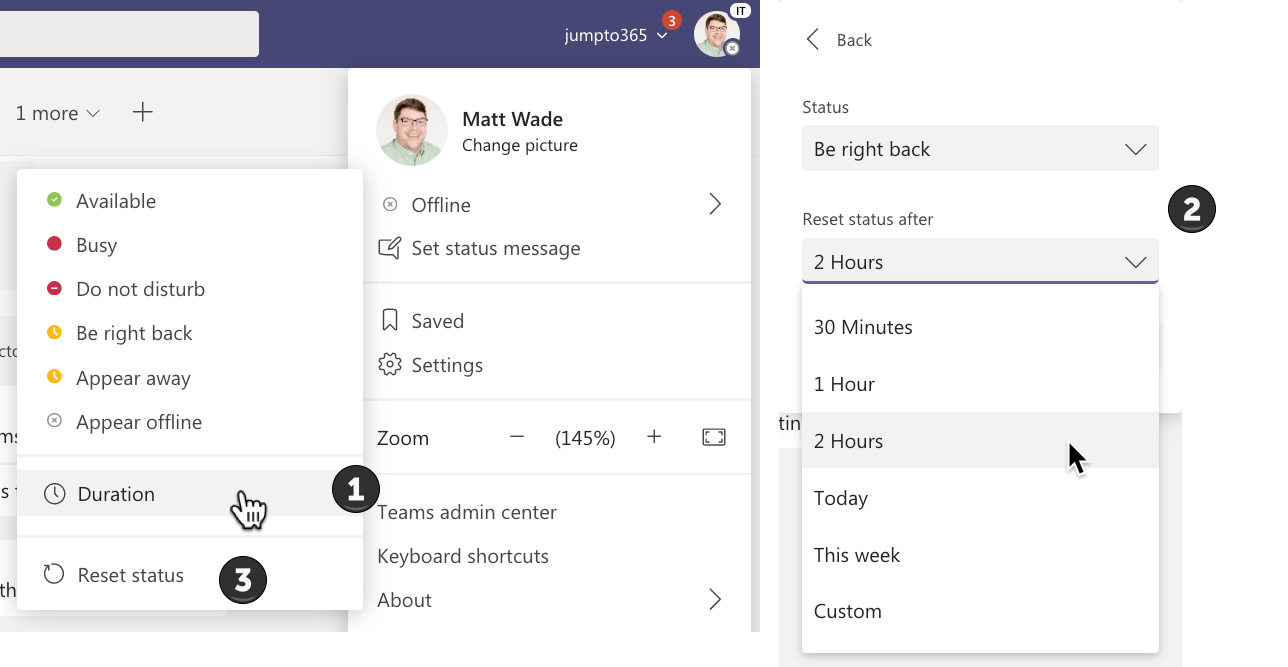
Task: Open the Reset status after dropdown
Action: point(980,262)
